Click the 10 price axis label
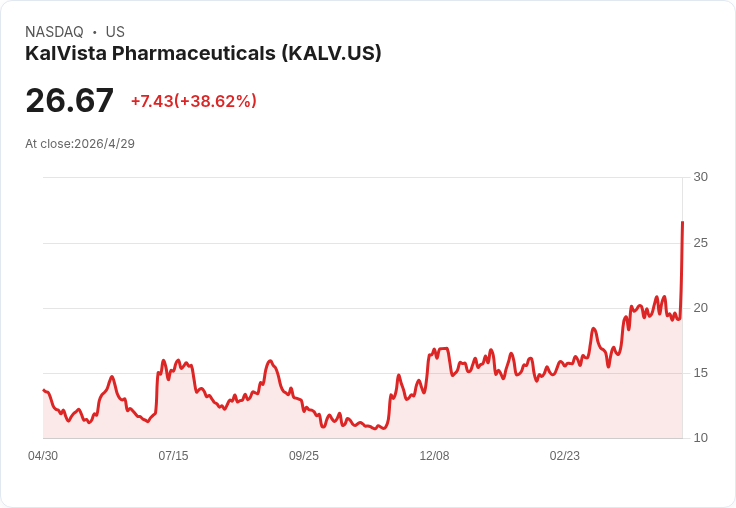Viewport: 736px width, 508px height. (x=700, y=438)
